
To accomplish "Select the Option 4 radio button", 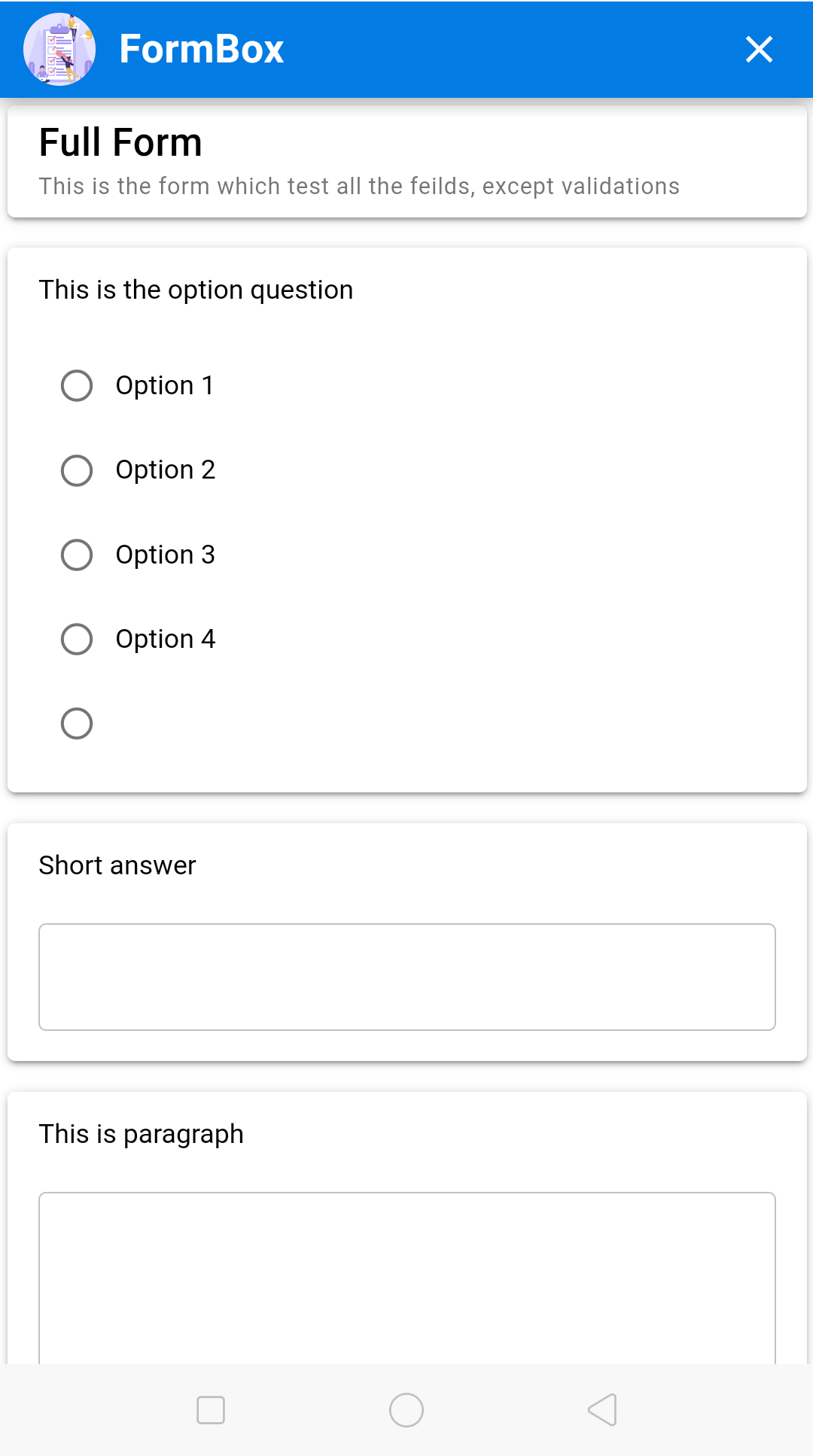I will 76,640.
